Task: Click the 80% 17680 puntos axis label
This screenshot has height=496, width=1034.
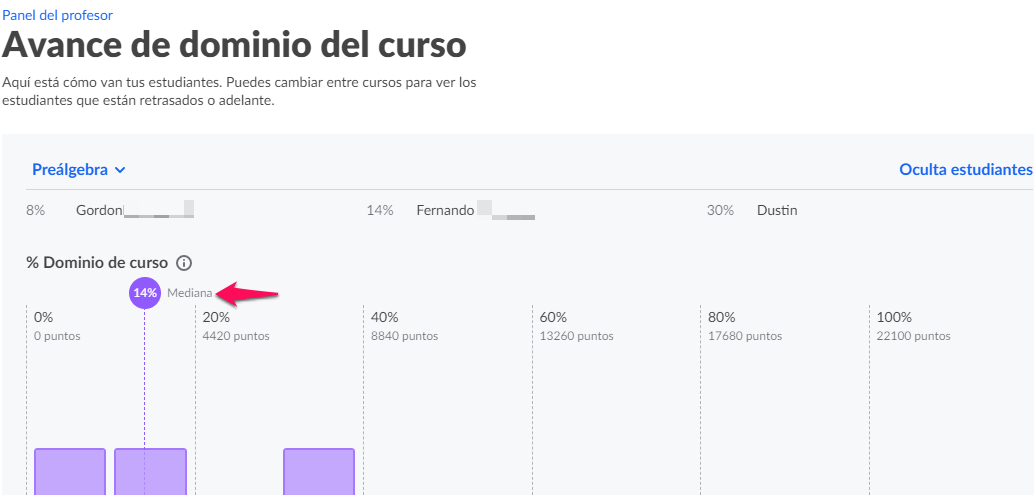Action: pyautogui.click(x=745, y=326)
